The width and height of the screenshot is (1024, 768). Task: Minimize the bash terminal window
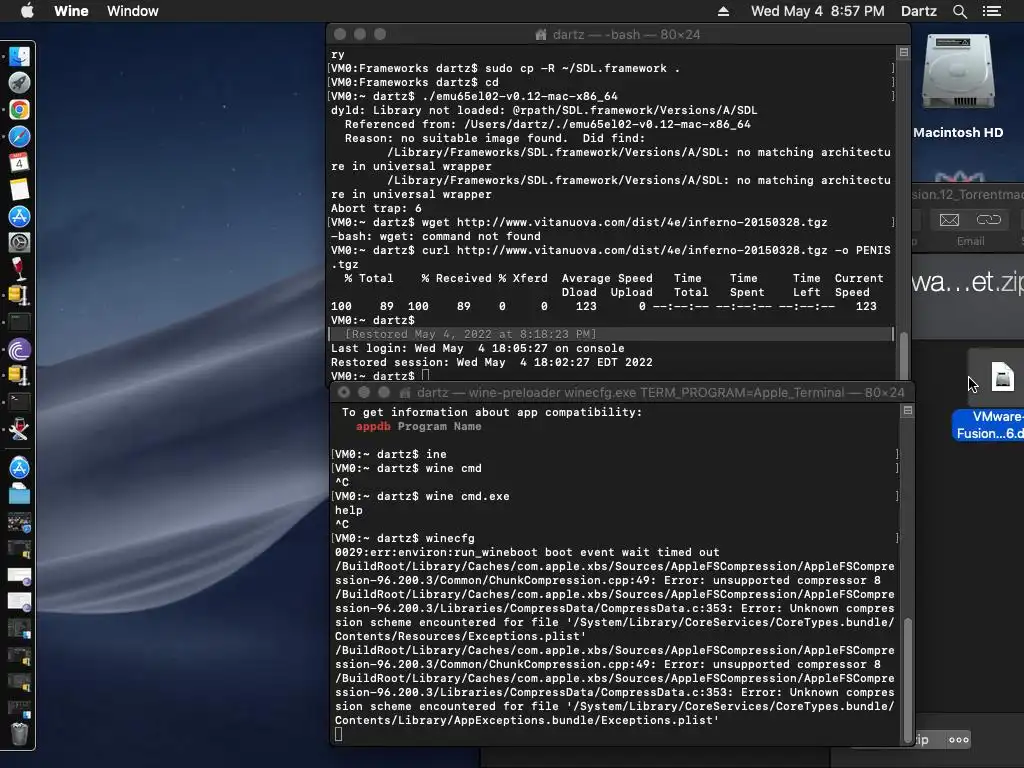[360, 35]
